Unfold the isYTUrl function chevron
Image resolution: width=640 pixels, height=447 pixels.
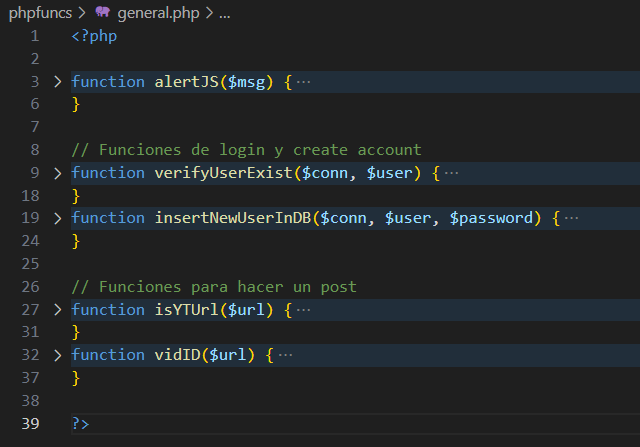point(57,310)
